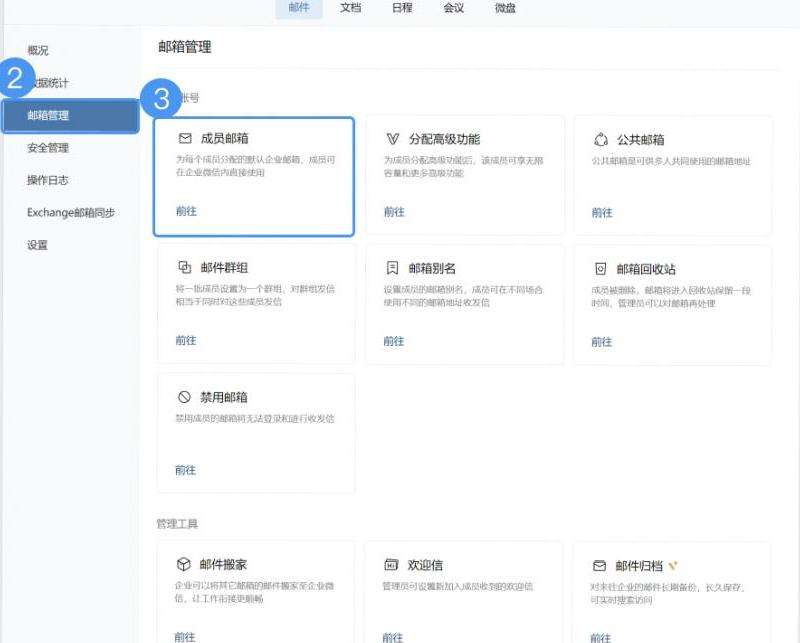
Task: Click the 邮箱回收站 recycle bin icon
Action: [600, 269]
